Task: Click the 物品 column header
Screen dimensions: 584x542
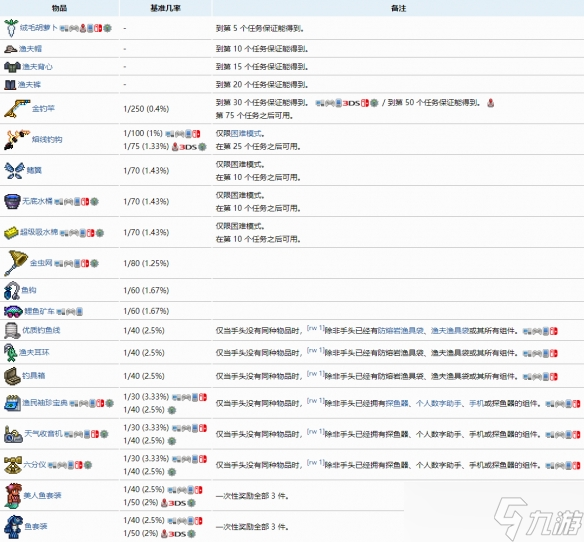Action: click(60, 8)
